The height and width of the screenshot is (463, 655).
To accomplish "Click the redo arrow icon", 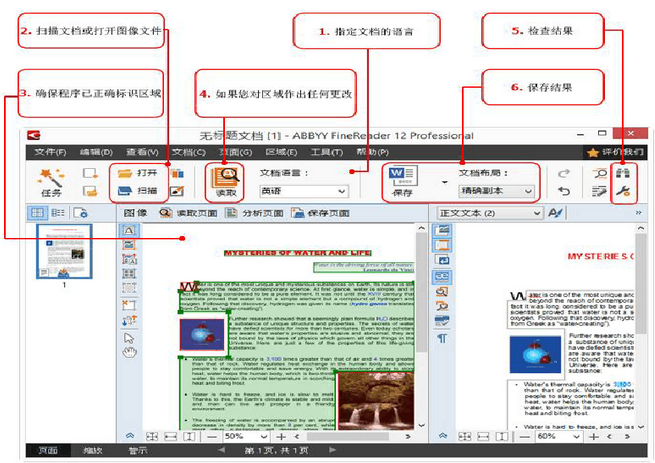I will pos(564,173).
